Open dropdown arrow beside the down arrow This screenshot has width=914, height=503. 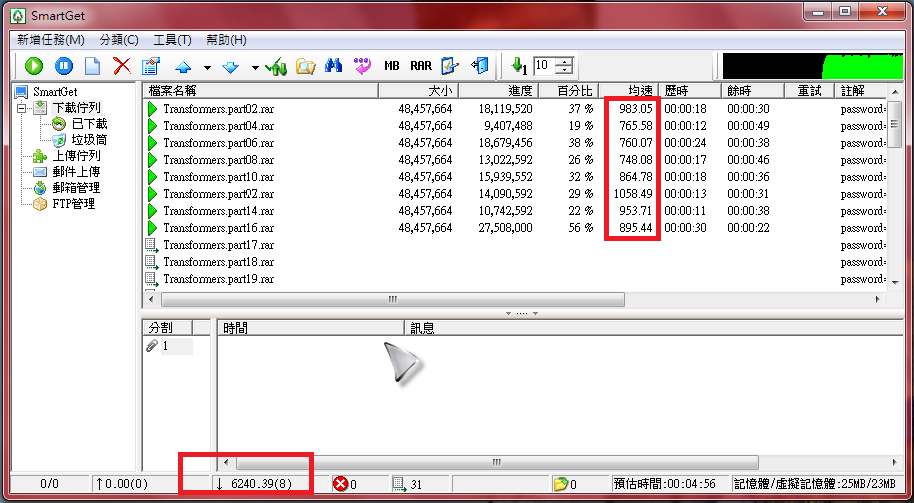pos(255,68)
